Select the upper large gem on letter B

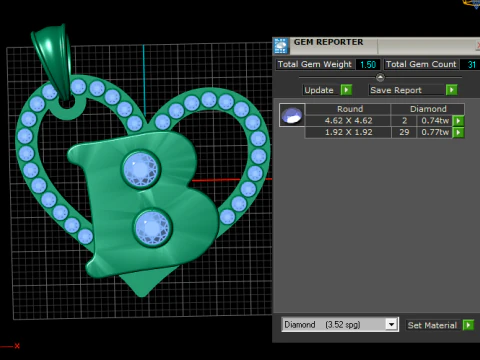pos(141,169)
